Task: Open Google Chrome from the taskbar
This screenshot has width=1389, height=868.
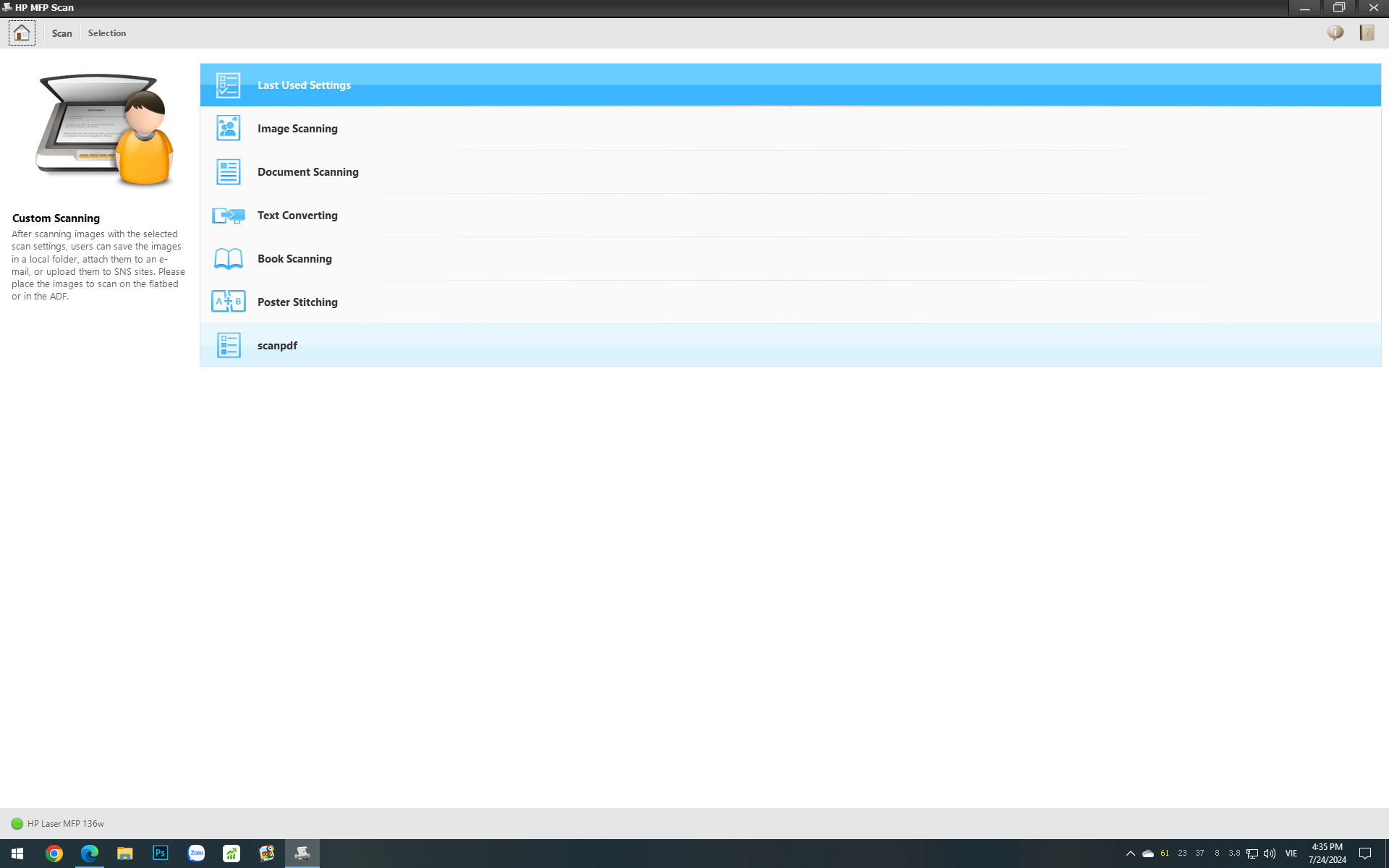Action: (x=54, y=854)
